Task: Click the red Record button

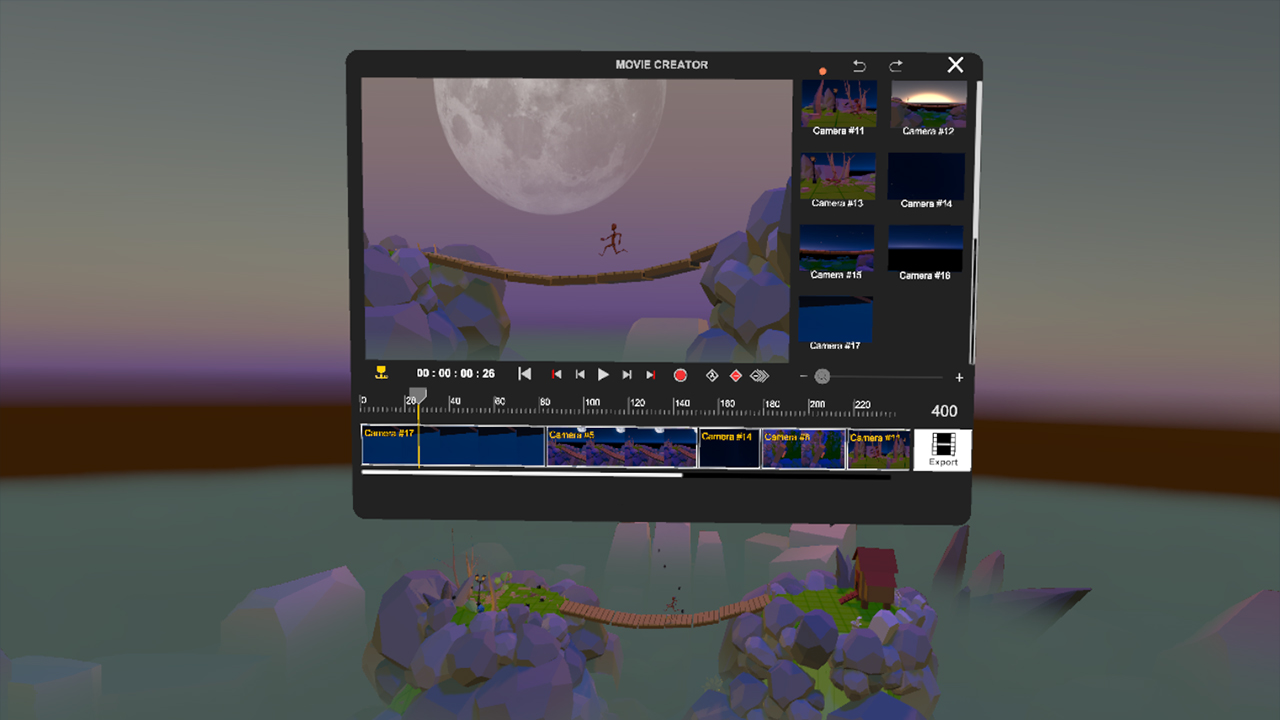Action: 679,375
